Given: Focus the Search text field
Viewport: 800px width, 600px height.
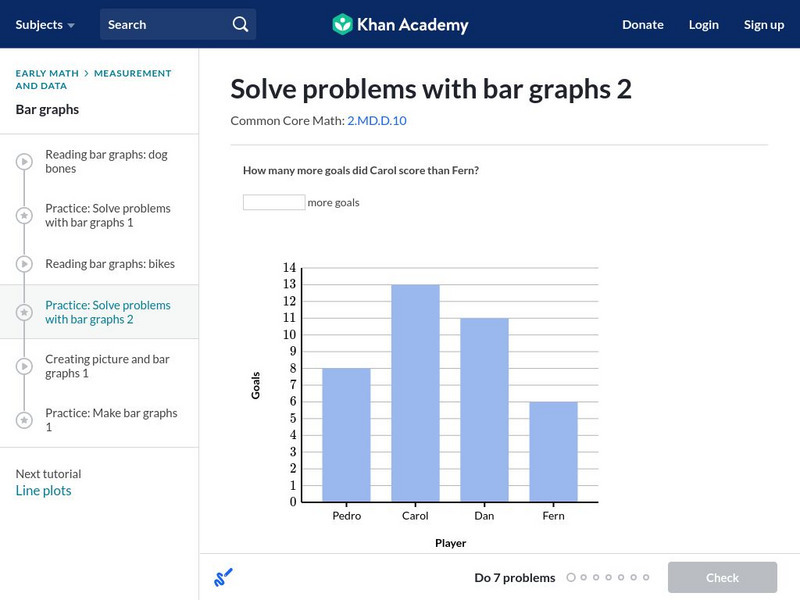Looking at the screenshot, I should [165, 24].
